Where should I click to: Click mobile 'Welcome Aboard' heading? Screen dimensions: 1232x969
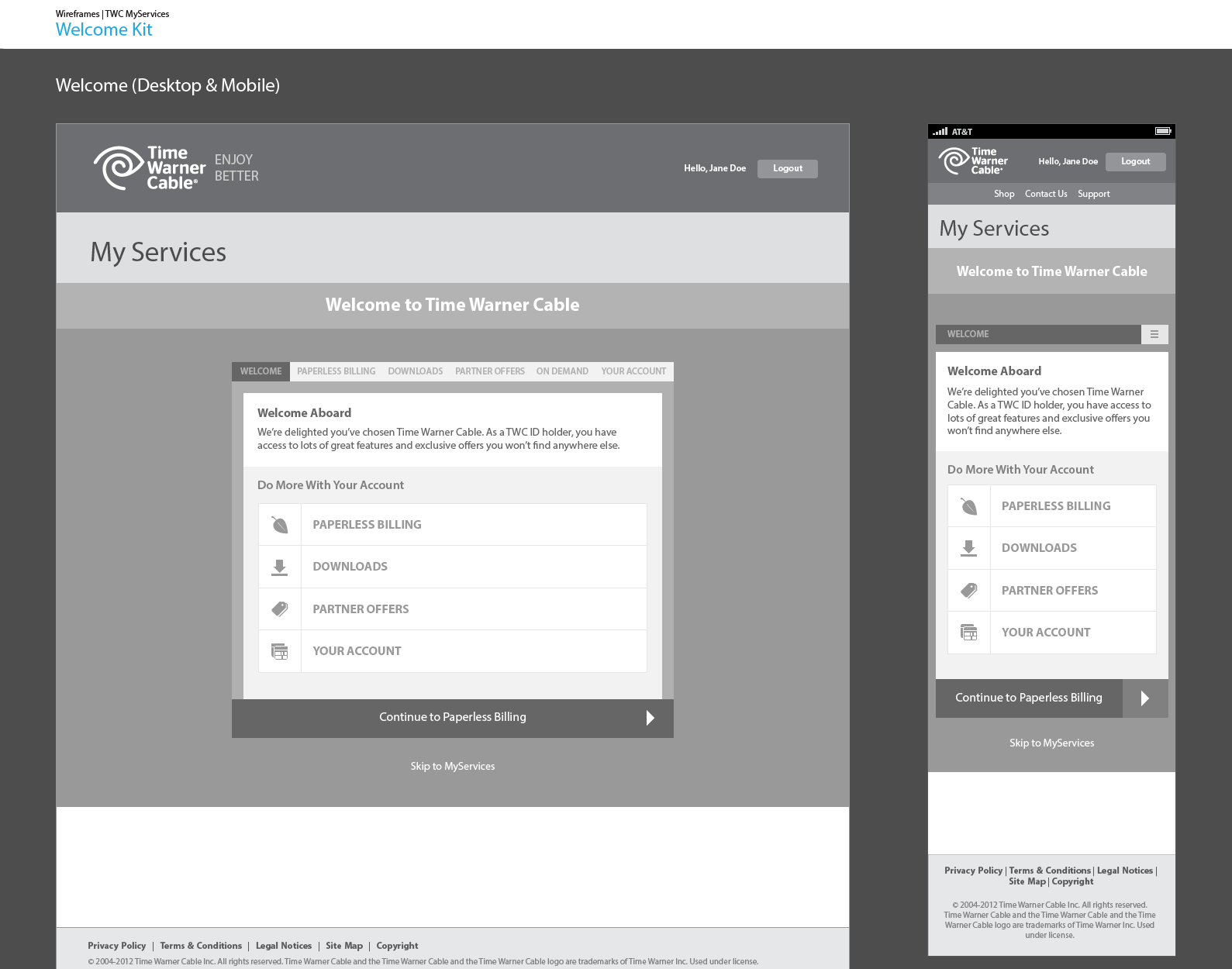pos(994,371)
